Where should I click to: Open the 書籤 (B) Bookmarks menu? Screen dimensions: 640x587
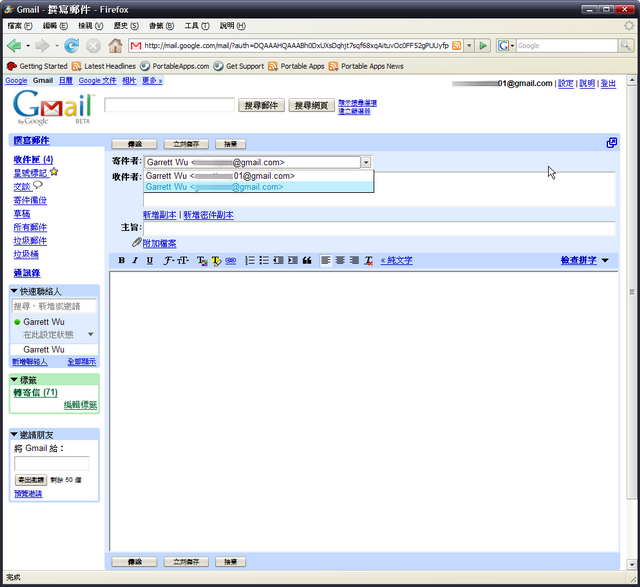[x=162, y=26]
